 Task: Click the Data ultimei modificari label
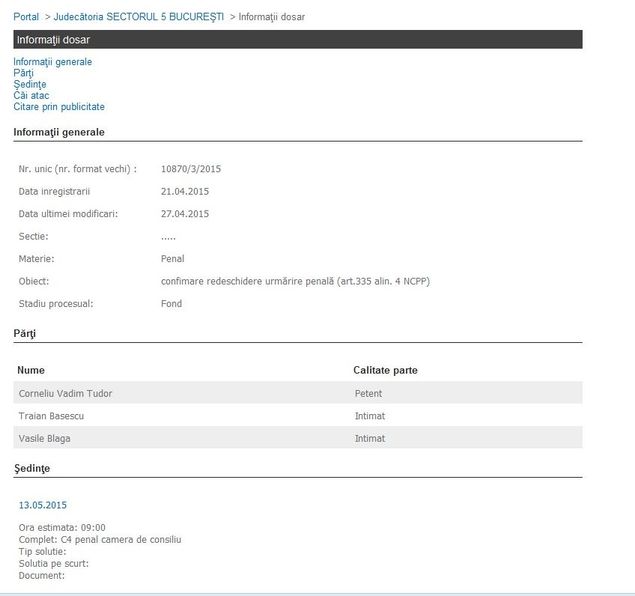(68, 214)
